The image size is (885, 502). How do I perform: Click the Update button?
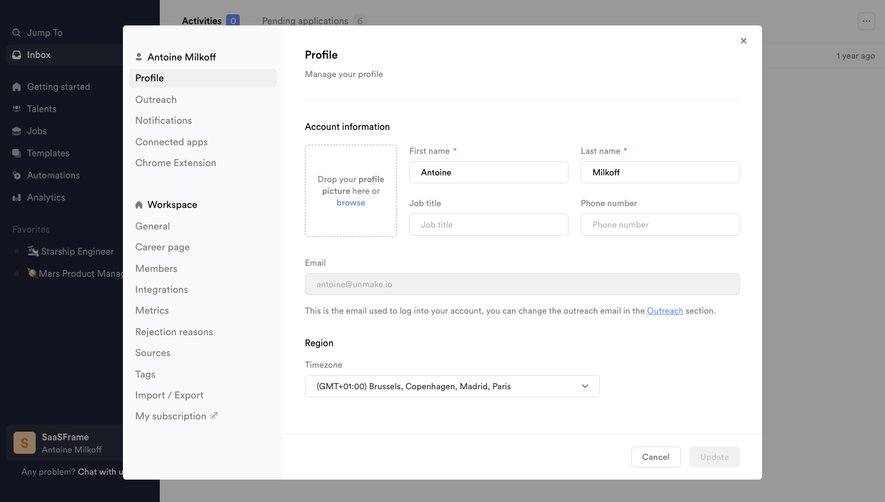coord(714,457)
